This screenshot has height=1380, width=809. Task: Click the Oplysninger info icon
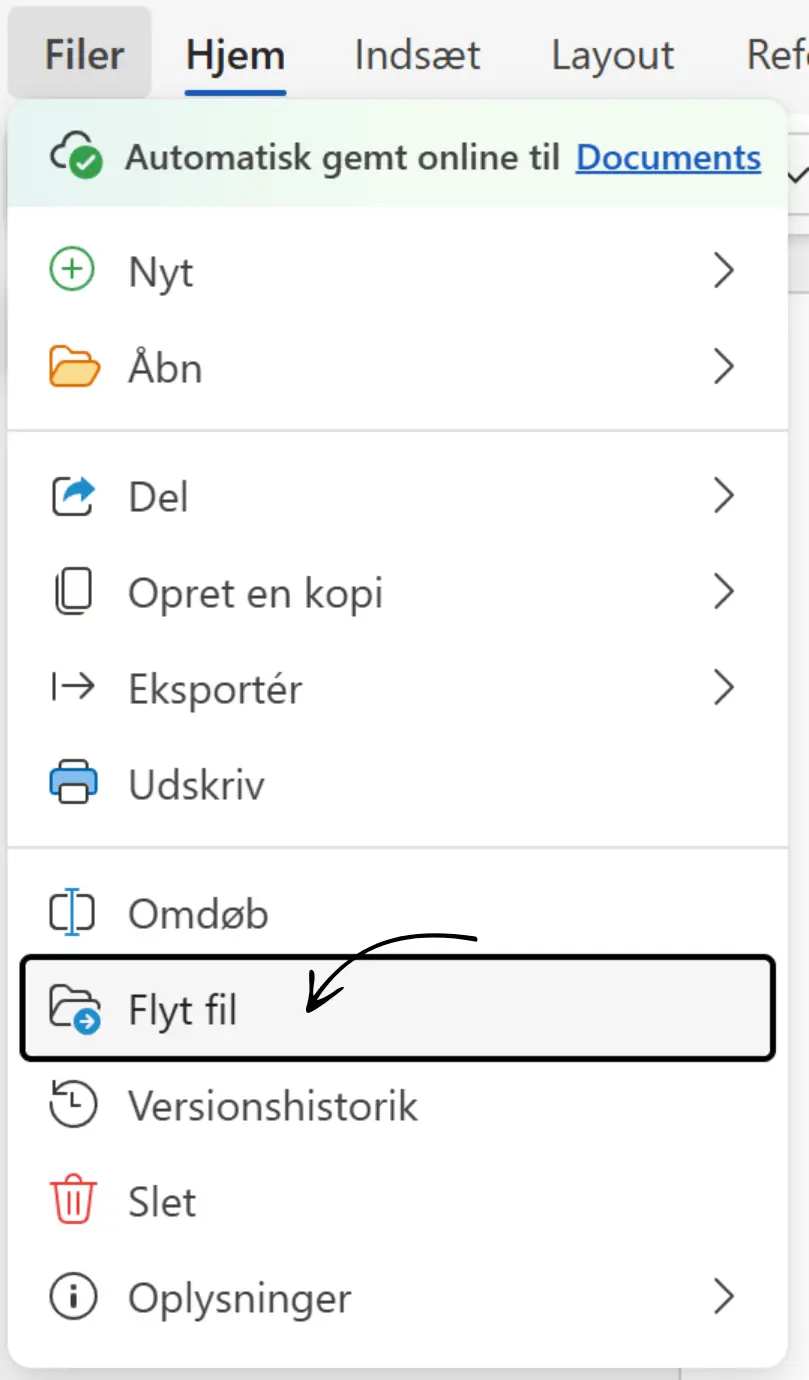(71, 1298)
